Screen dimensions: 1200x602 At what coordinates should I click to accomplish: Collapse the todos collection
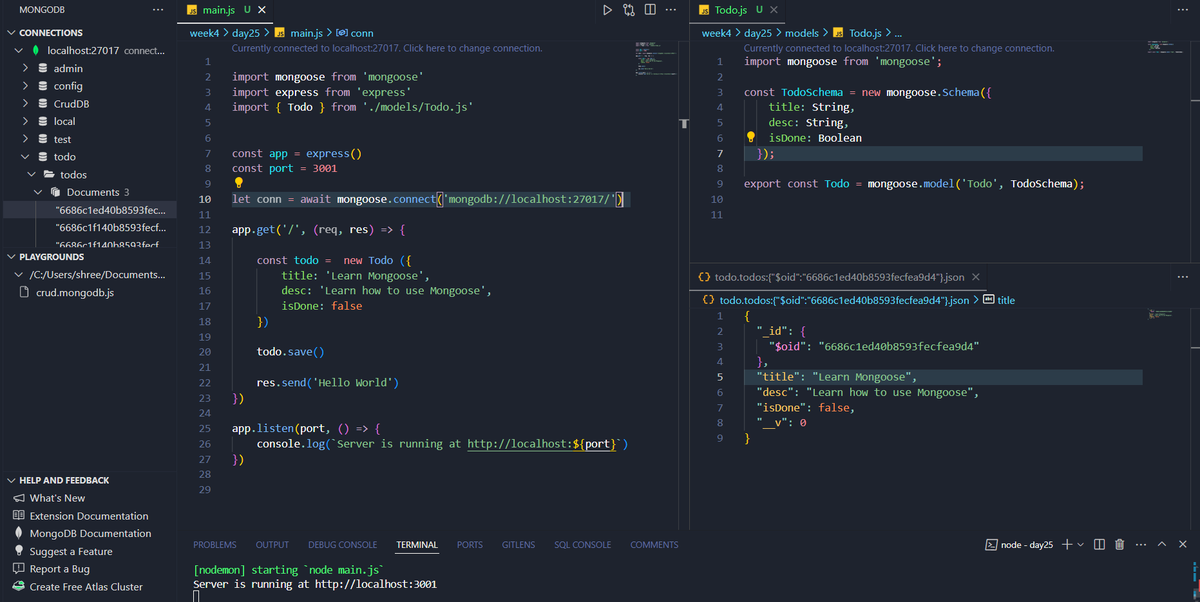(x=32, y=175)
